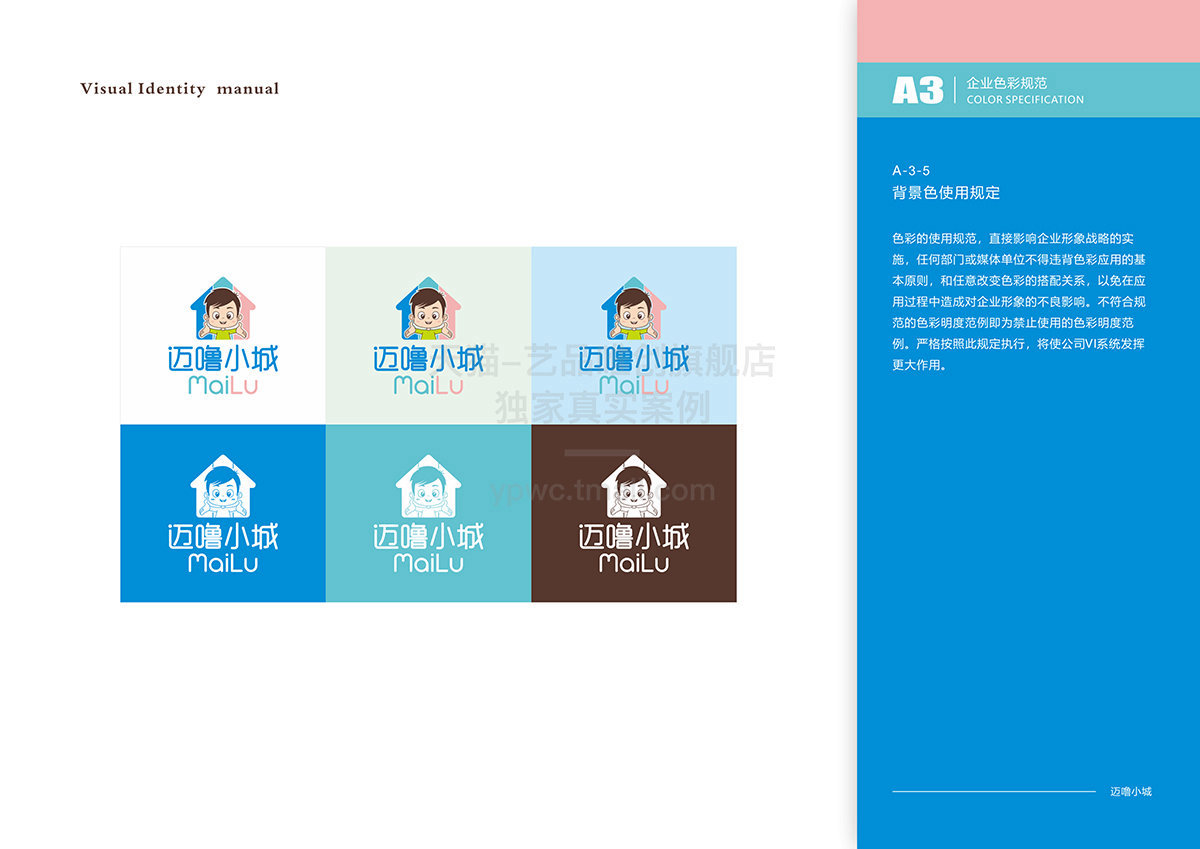The width and height of the screenshot is (1200, 849).
Task: Click the large A3 section badge
Action: coord(917,91)
